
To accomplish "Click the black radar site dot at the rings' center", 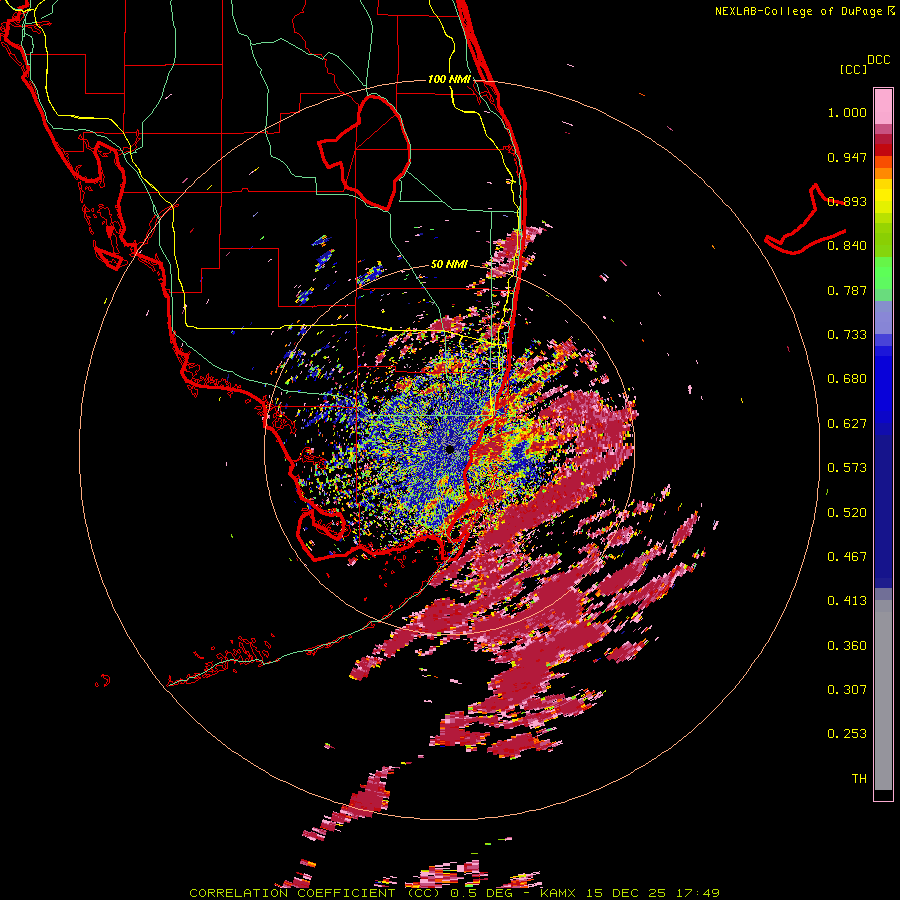I will click(x=450, y=449).
